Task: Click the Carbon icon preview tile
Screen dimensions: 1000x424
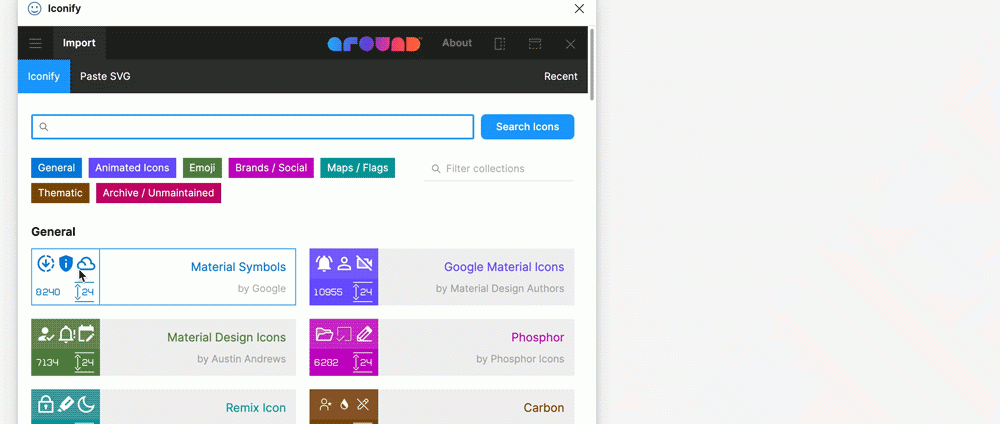Action: click(x=344, y=407)
